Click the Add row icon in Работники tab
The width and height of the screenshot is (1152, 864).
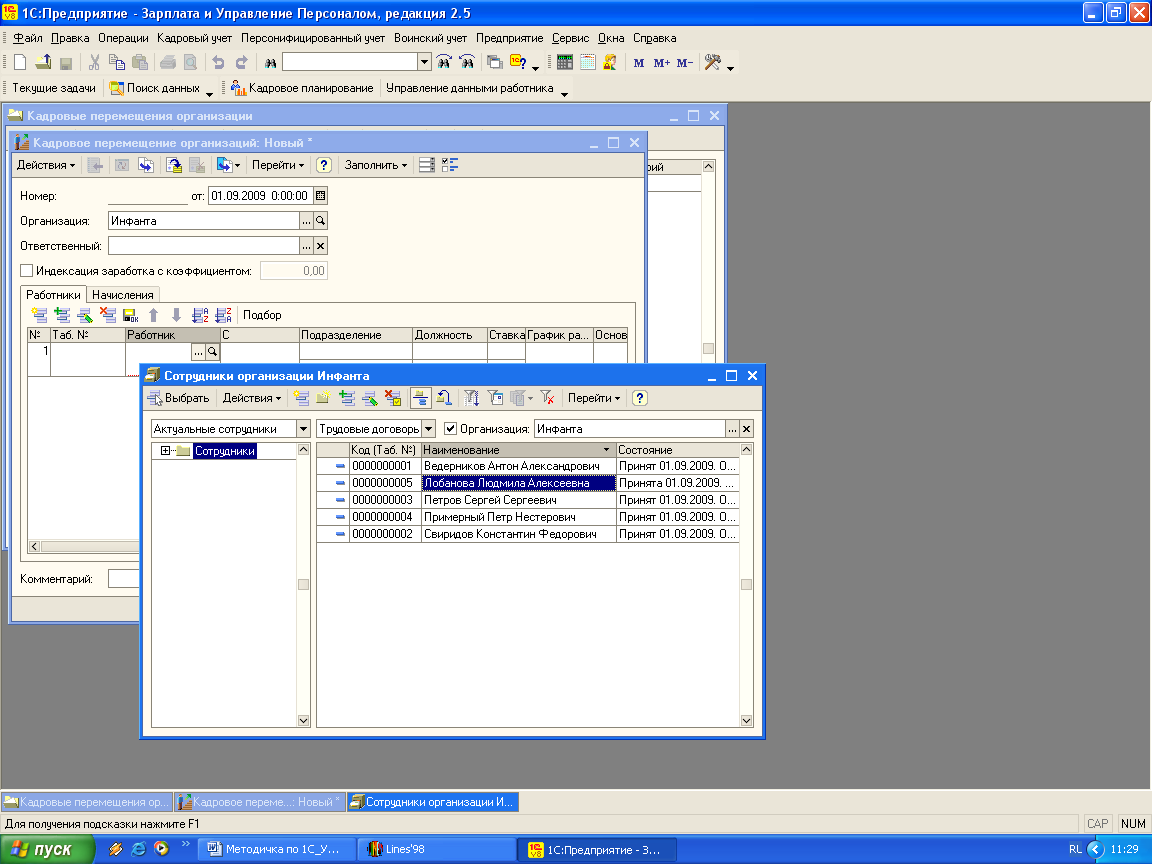[40, 315]
